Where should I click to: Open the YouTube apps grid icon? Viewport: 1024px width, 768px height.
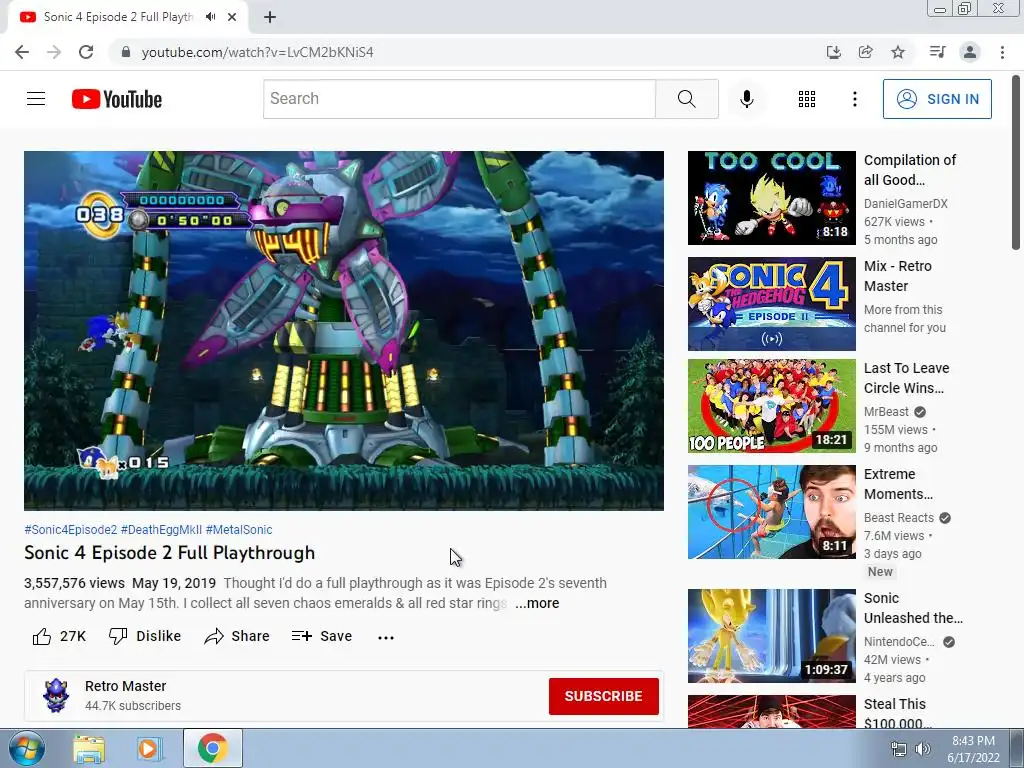807,99
